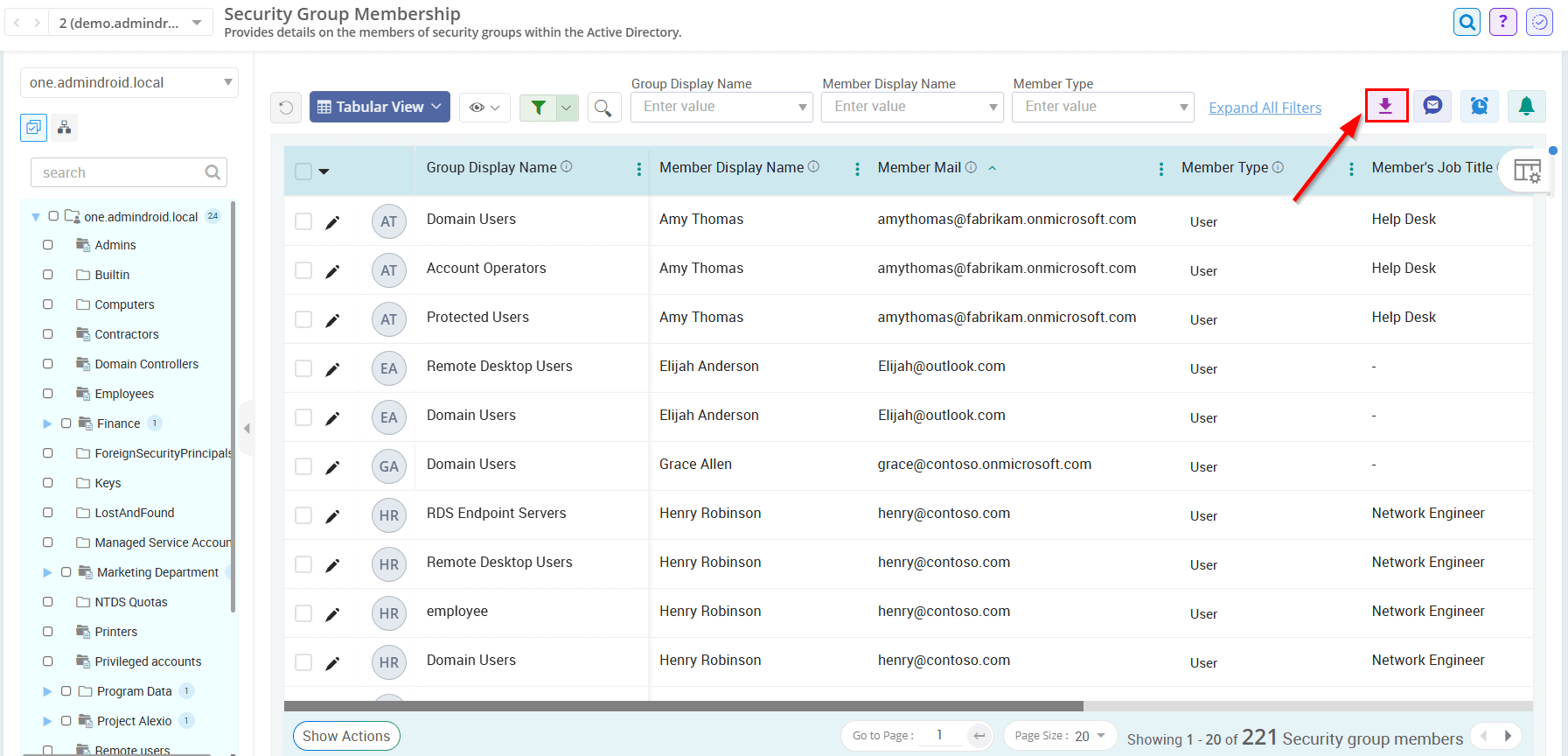1568x756 pixels.
Task: Select Contractors in tree
Action: coord(127,334)
